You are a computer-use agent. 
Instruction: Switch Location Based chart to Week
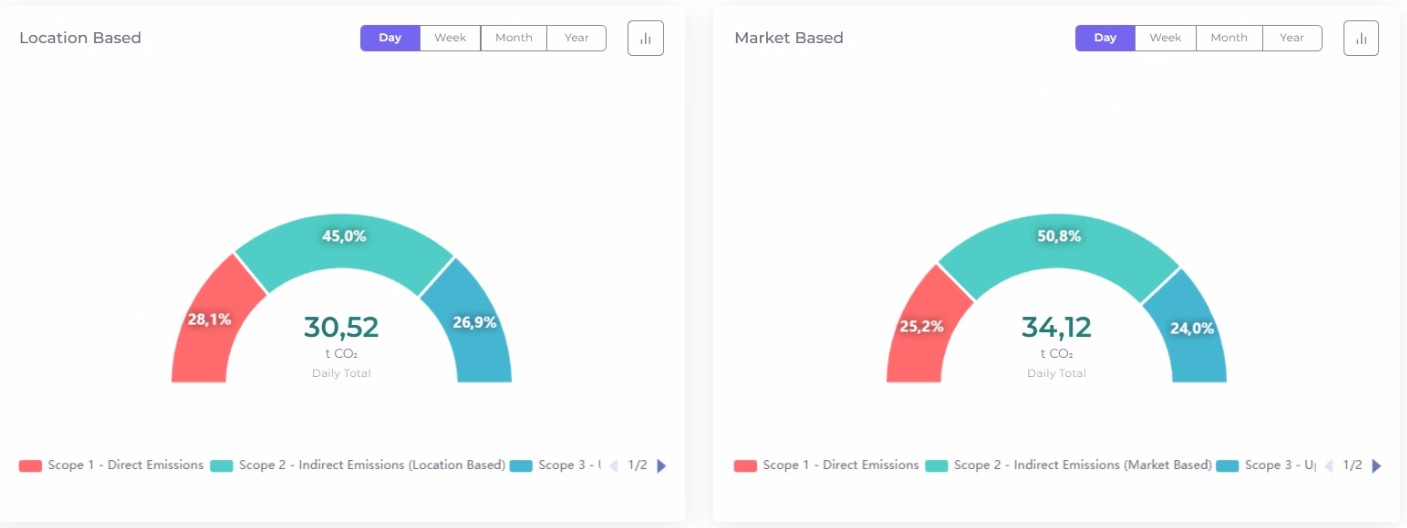click(450, 38)
